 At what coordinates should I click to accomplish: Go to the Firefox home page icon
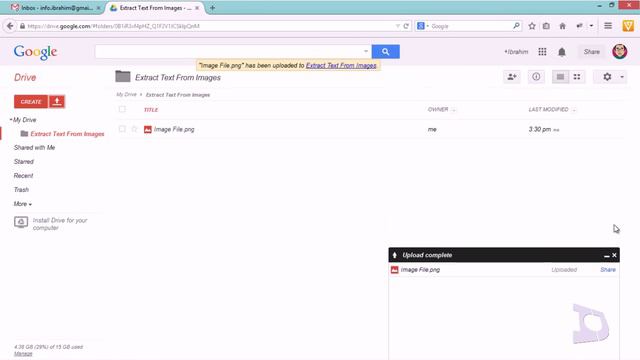tap(562, 26)
